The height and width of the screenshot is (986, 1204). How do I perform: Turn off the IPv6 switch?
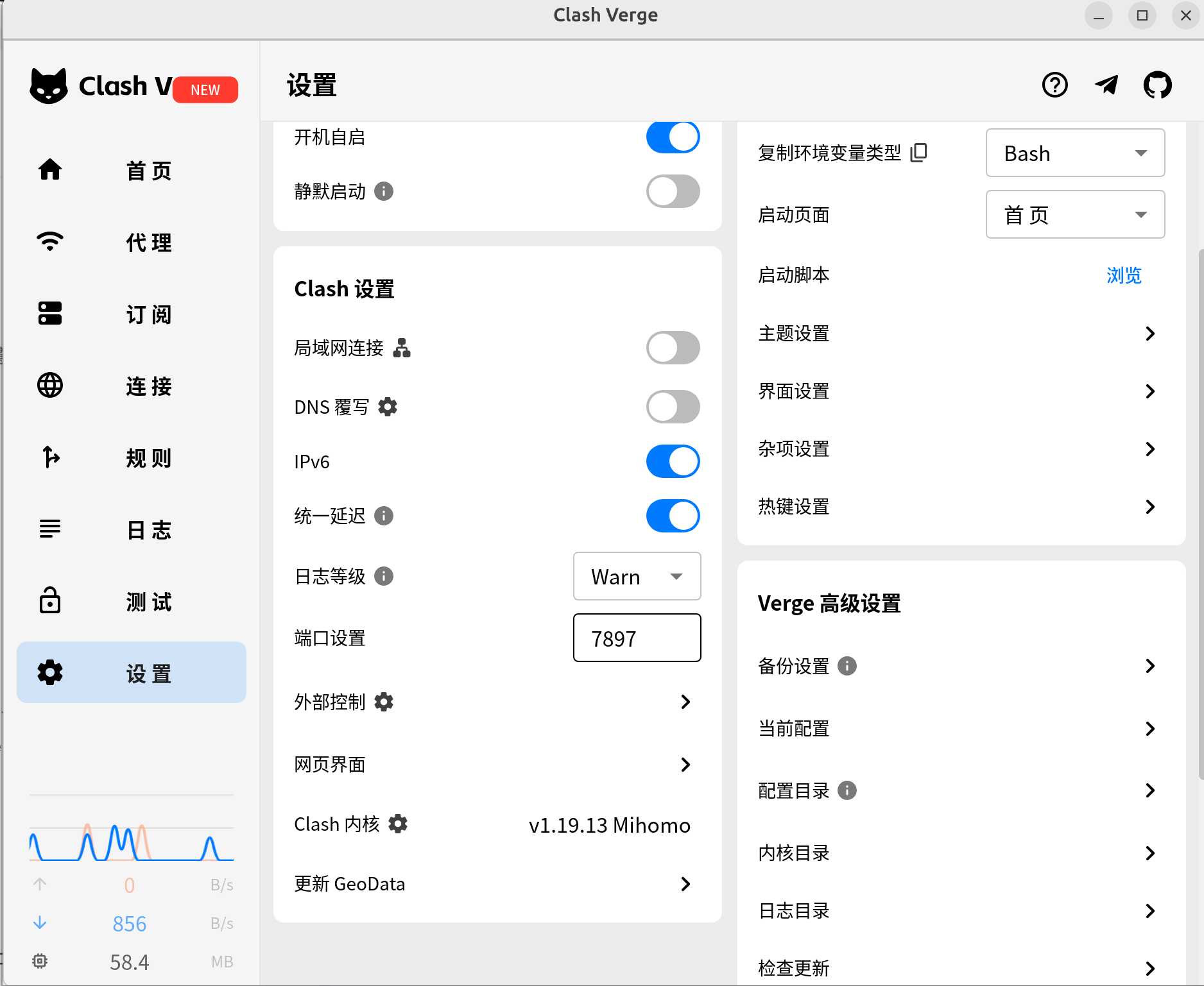pos(673,461)
